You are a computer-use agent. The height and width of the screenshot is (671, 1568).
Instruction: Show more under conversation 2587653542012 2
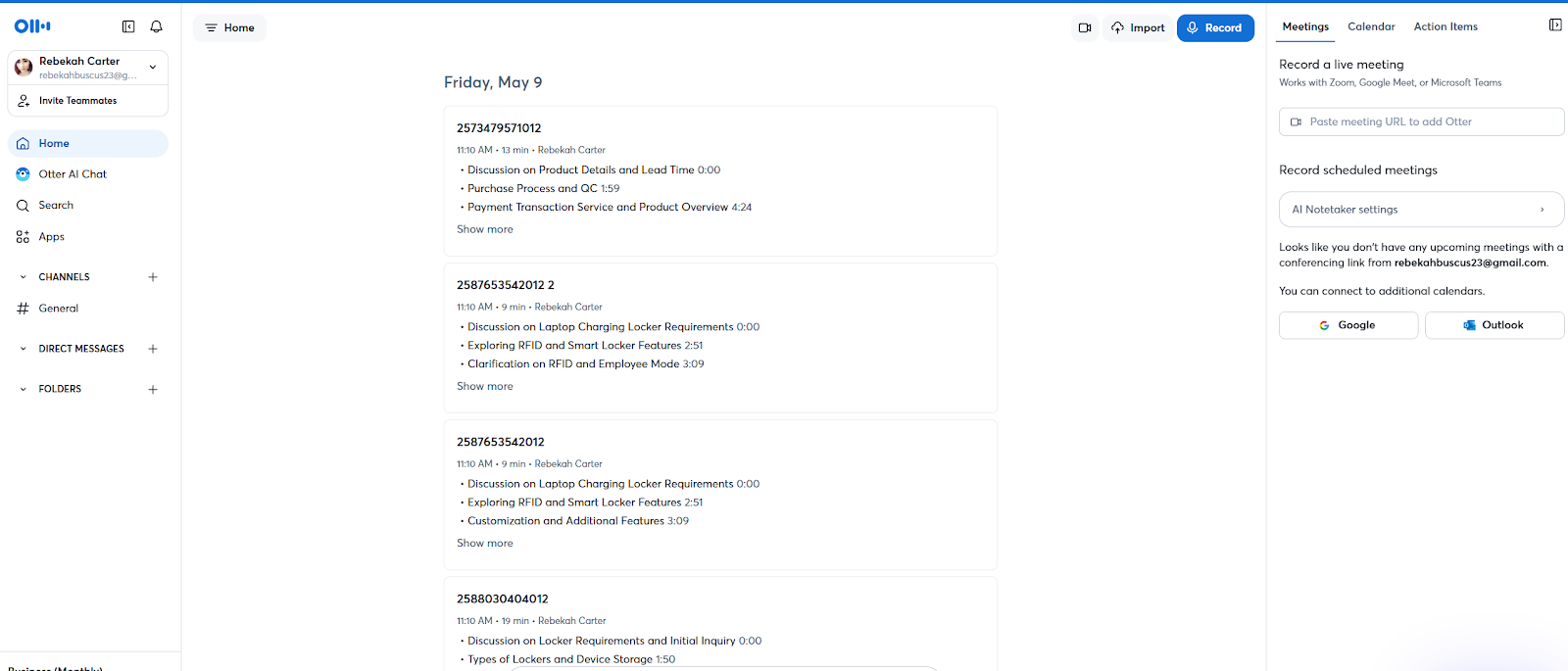click(485, 386)
